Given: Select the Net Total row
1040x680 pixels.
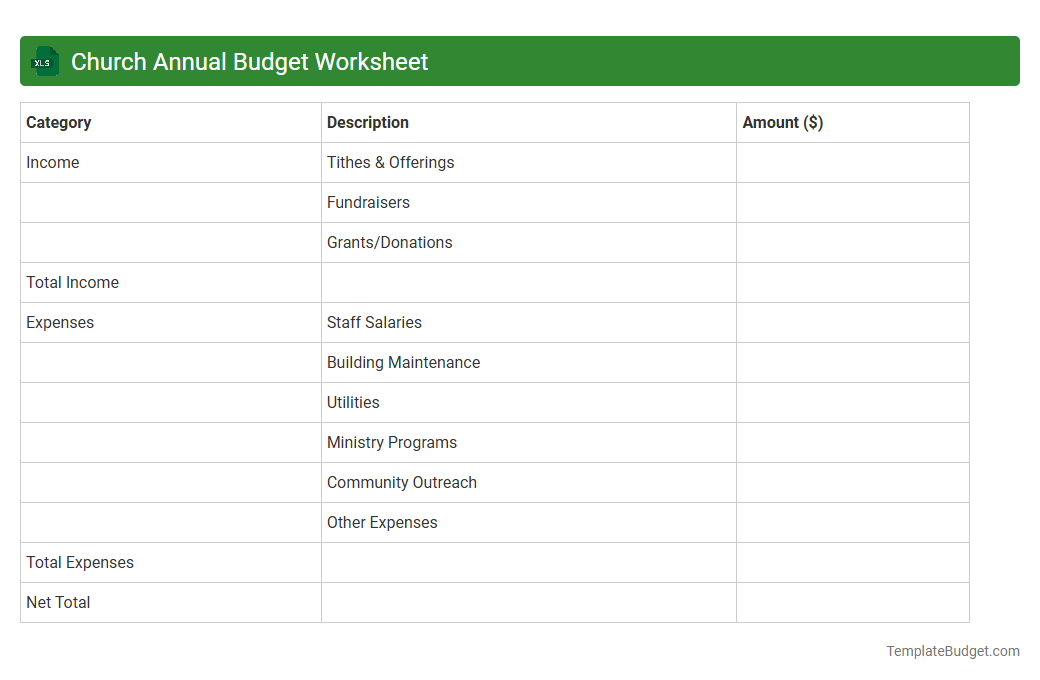Looking at the screenshot, I should [x=57, y=602].
